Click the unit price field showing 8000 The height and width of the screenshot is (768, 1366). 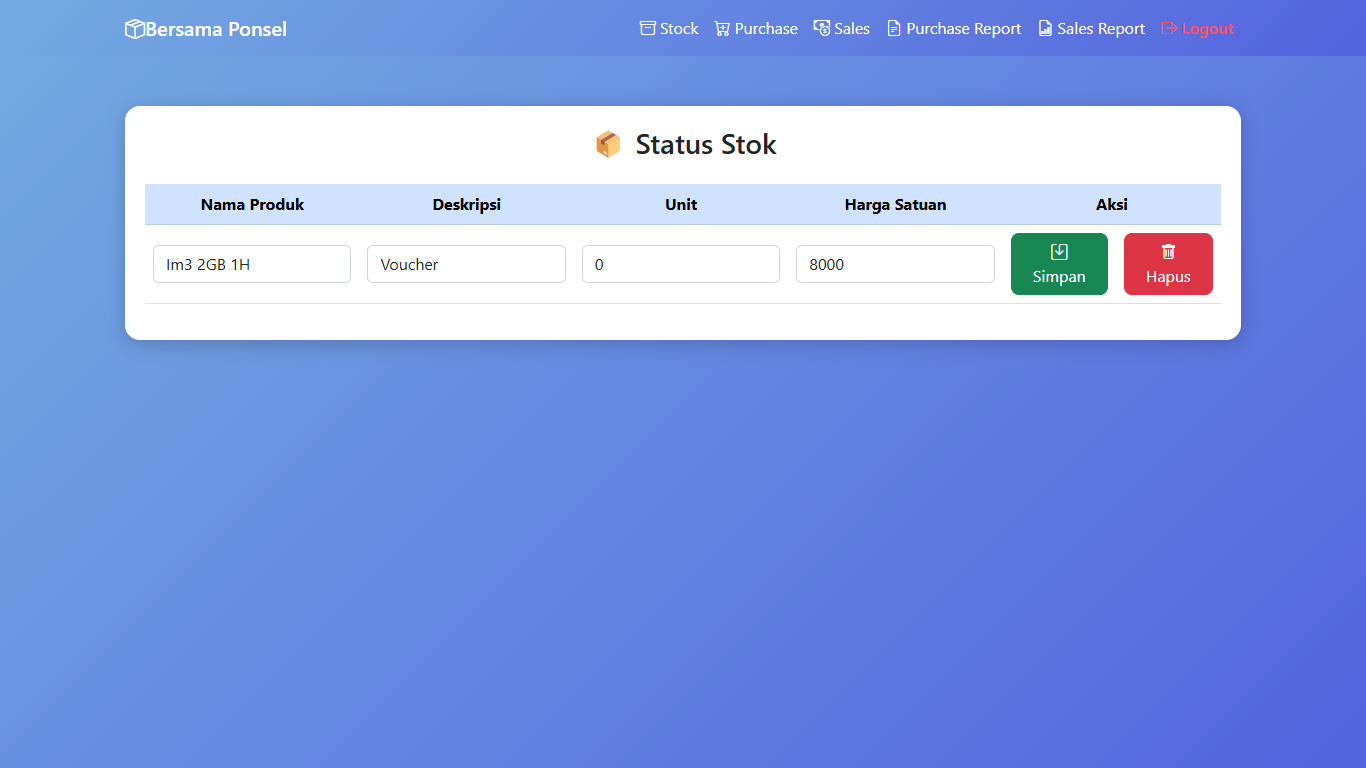895,264
